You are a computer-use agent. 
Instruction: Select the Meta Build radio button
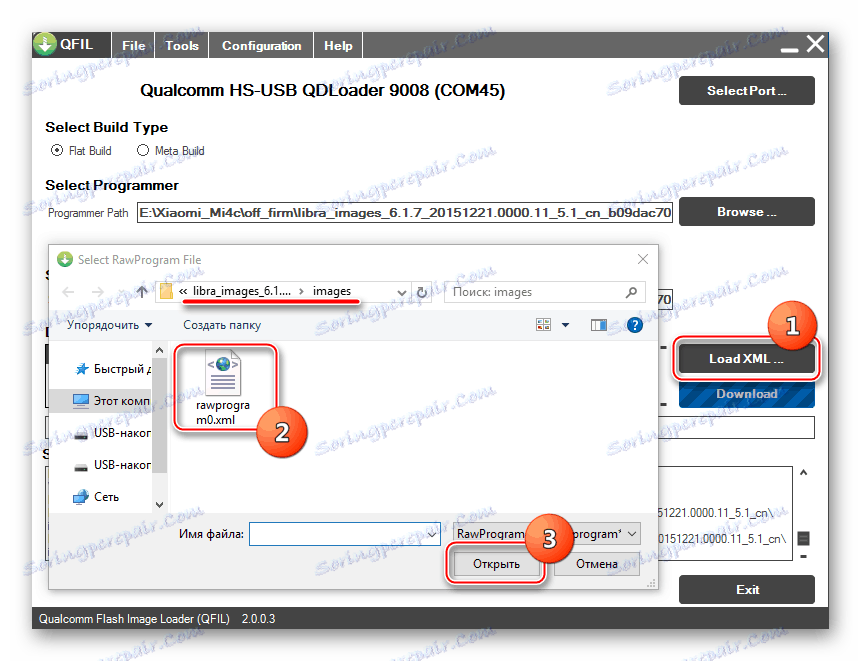(141, 150)
